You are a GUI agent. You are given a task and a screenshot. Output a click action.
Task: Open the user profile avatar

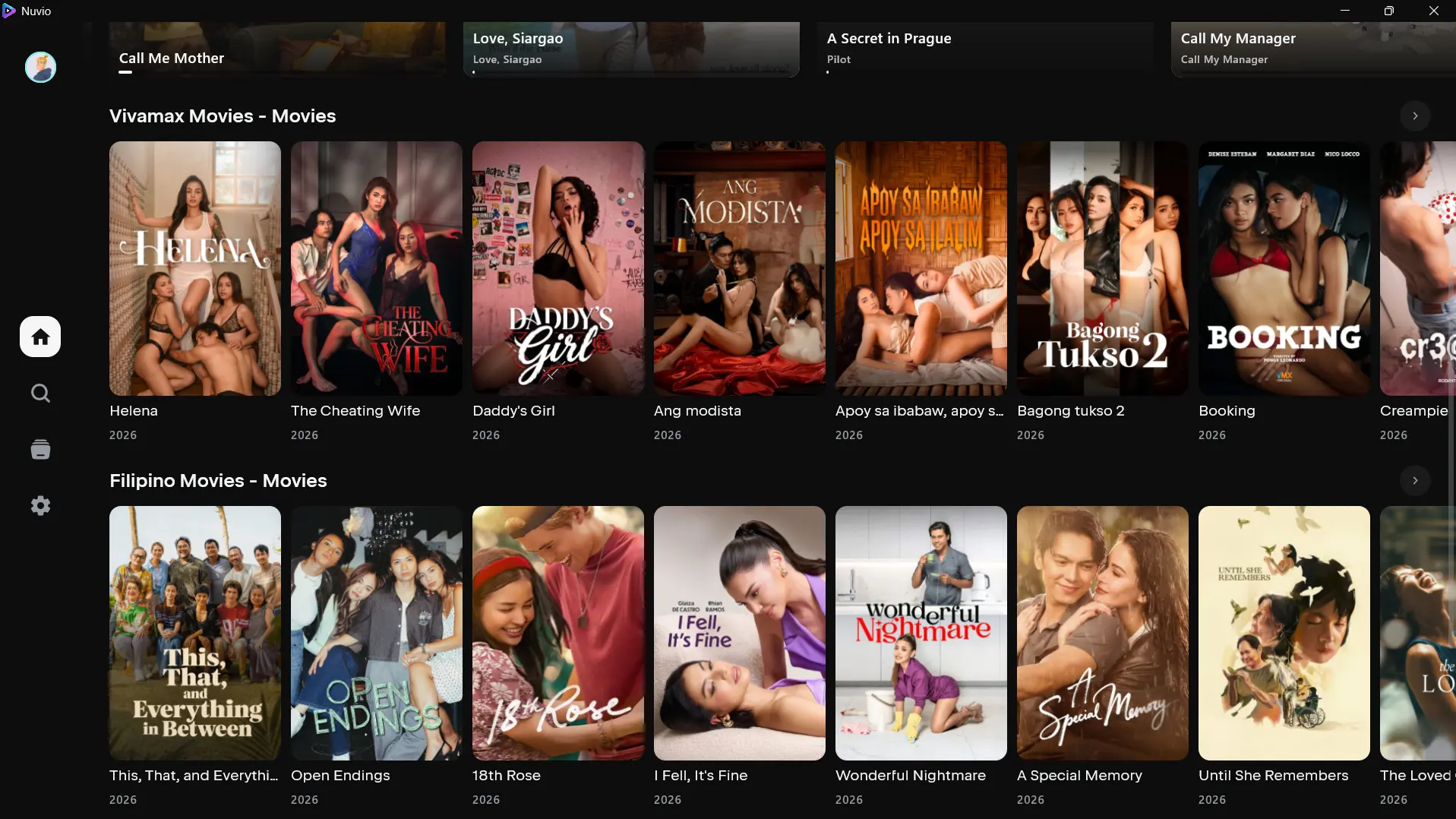40,67
